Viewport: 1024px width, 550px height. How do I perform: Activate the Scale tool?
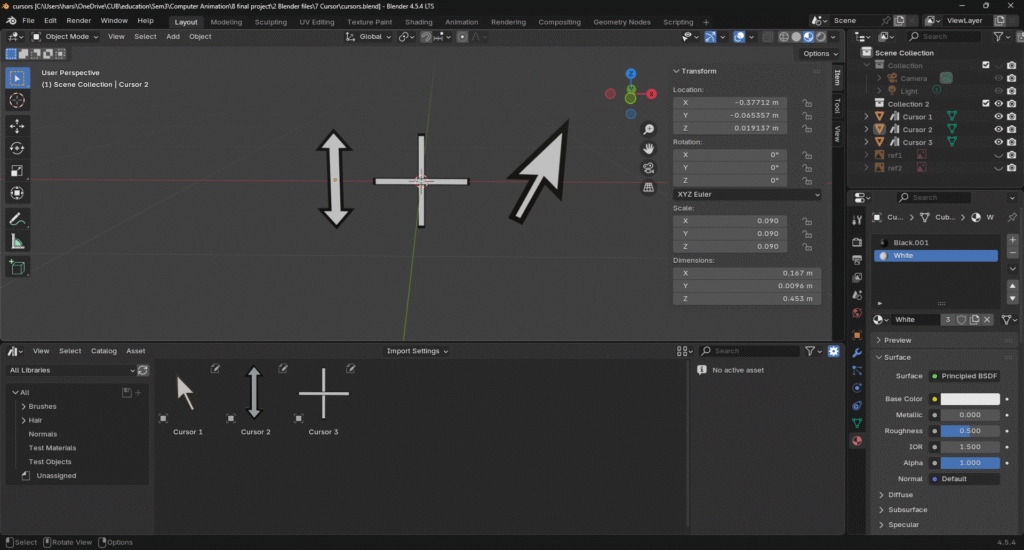[x=17, y=171]
